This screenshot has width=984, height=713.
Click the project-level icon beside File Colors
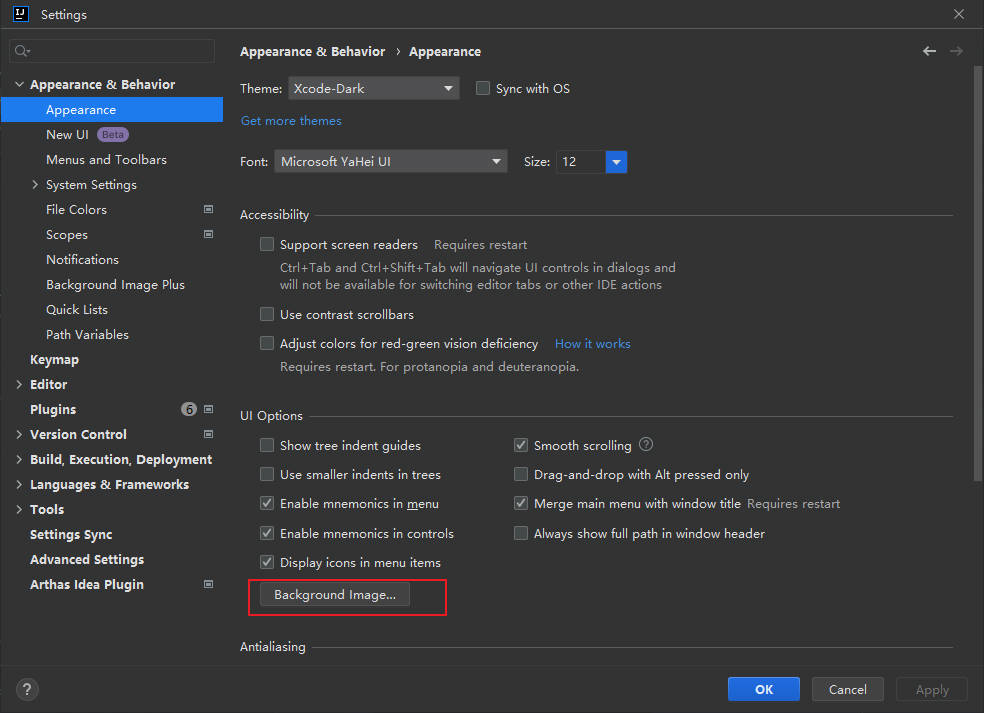click(x=208, y=209)
